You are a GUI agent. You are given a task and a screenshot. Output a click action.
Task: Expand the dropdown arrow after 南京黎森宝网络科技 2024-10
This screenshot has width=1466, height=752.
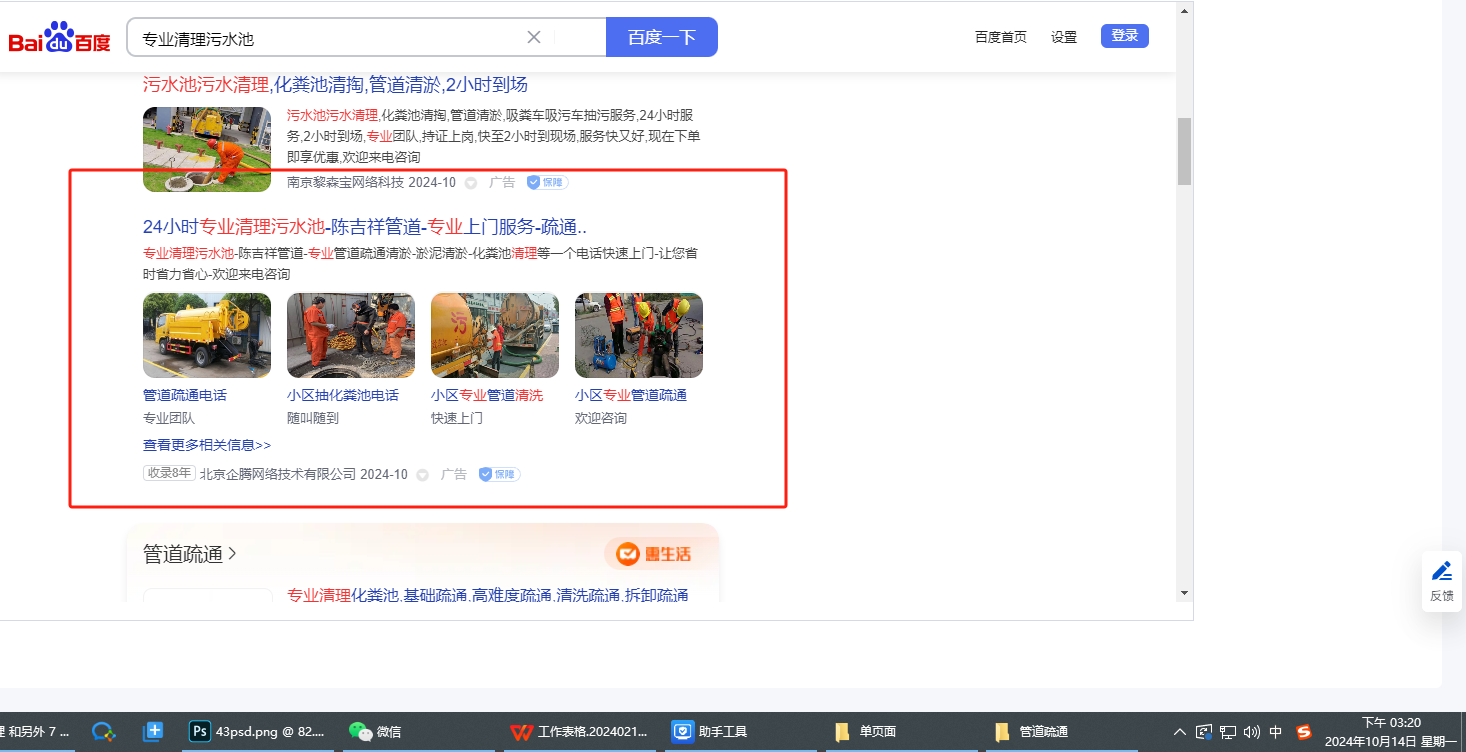[x=471, y=183]
